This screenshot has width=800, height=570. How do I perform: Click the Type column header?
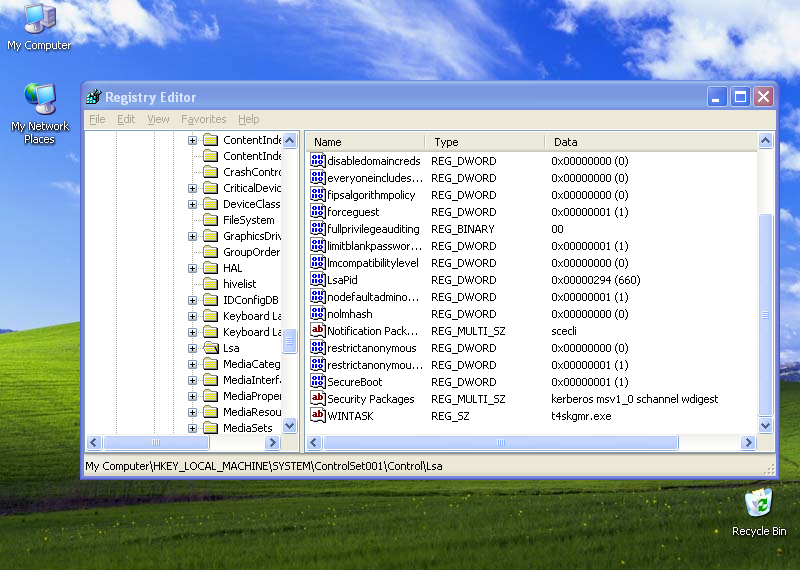[x=485, y=142]
